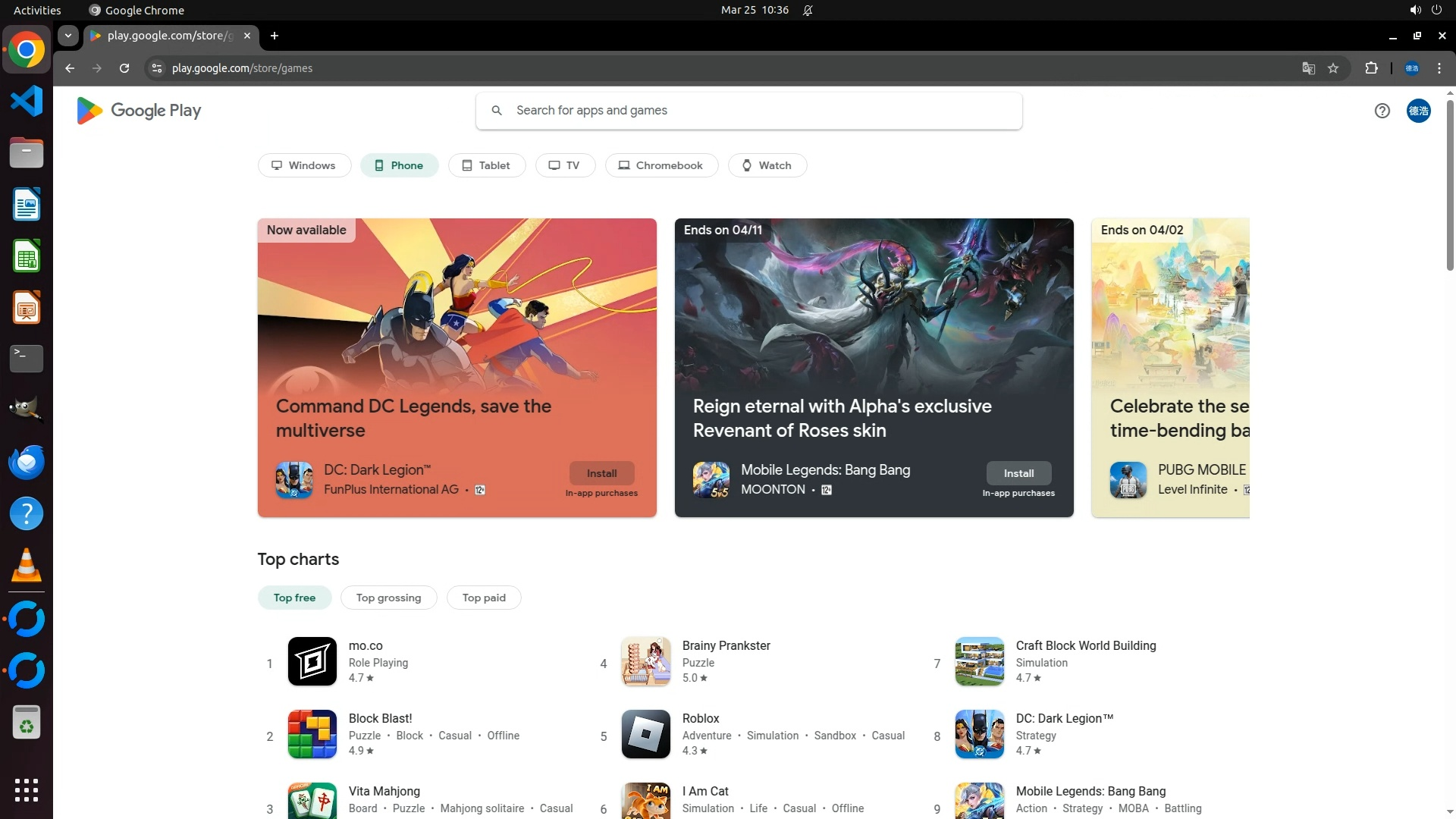The height and width of the screenshot is (819, 1456).
Task: Open the Chrome three-dot menu
Action: click(x=1439, y=68)
